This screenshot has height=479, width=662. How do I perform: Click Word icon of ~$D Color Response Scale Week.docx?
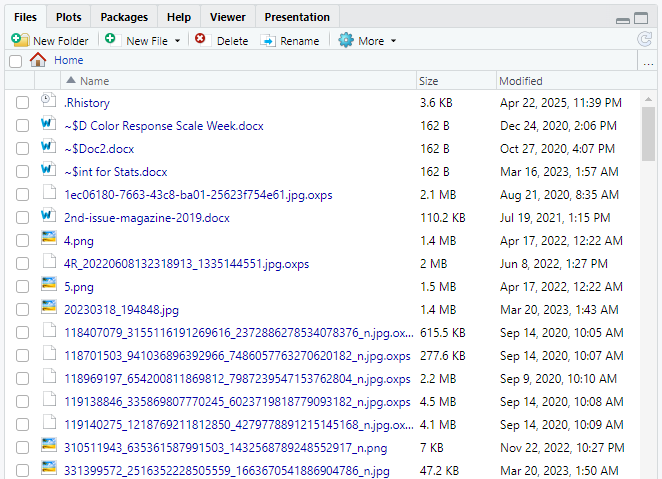pyautogui.click(x=49, y=124)
